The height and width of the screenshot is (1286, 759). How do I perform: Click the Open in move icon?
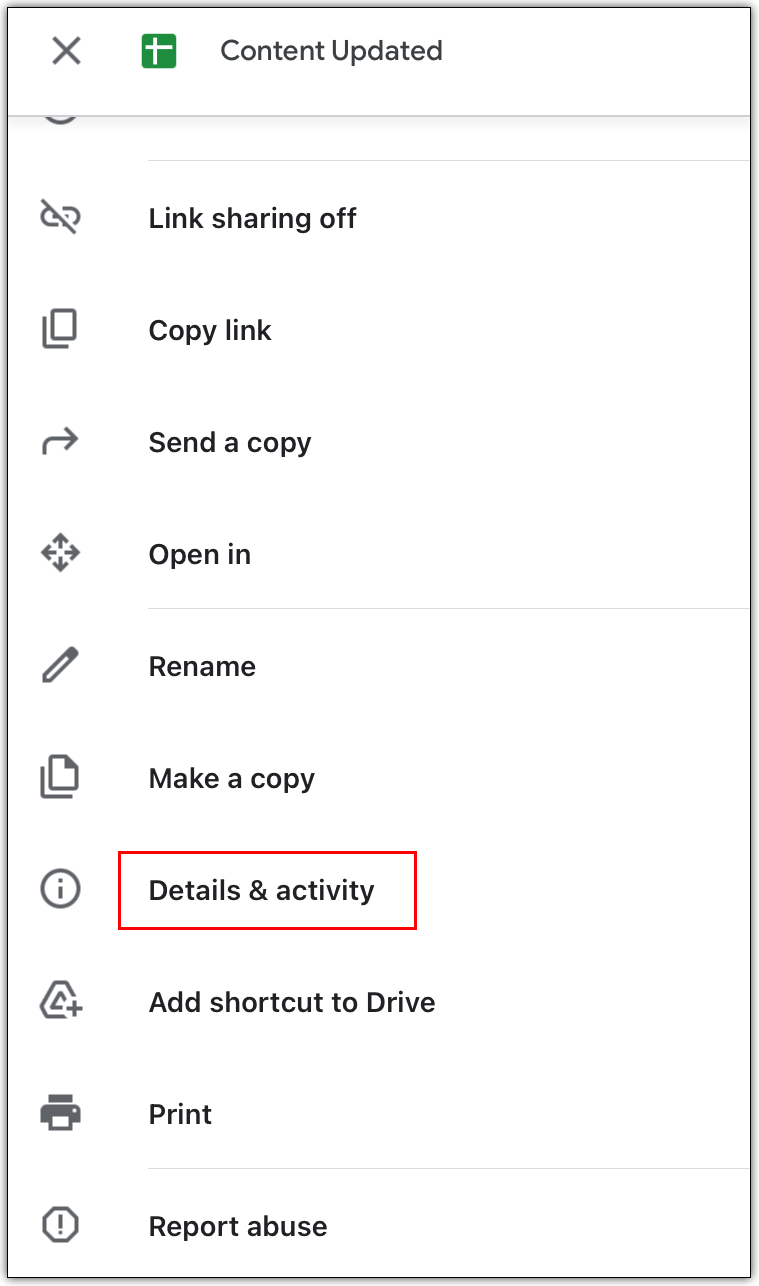pyautogui.click(x=60, y=552)
